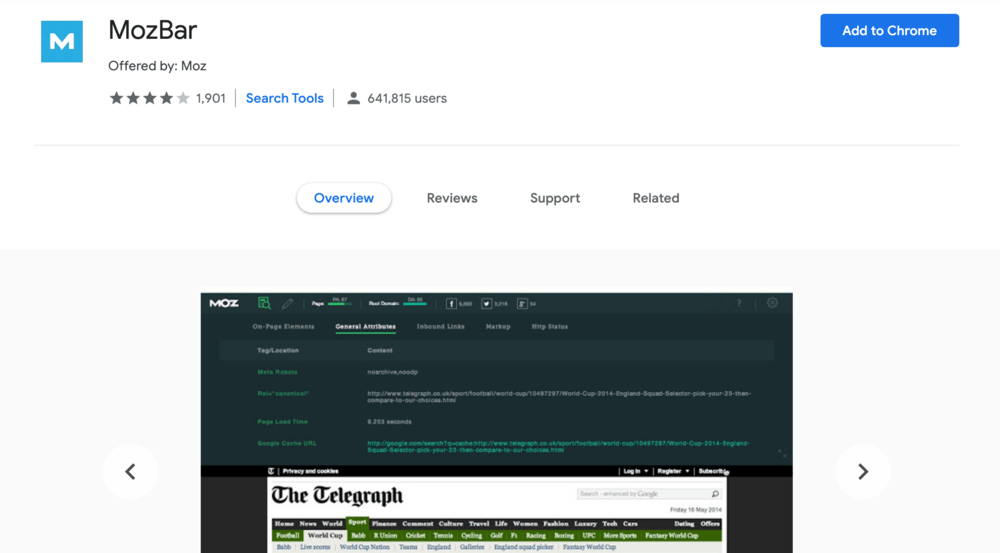Click the Add to Chrome button
The width and height of the screenshot is (1000, 553).
(x=889, y=31)
